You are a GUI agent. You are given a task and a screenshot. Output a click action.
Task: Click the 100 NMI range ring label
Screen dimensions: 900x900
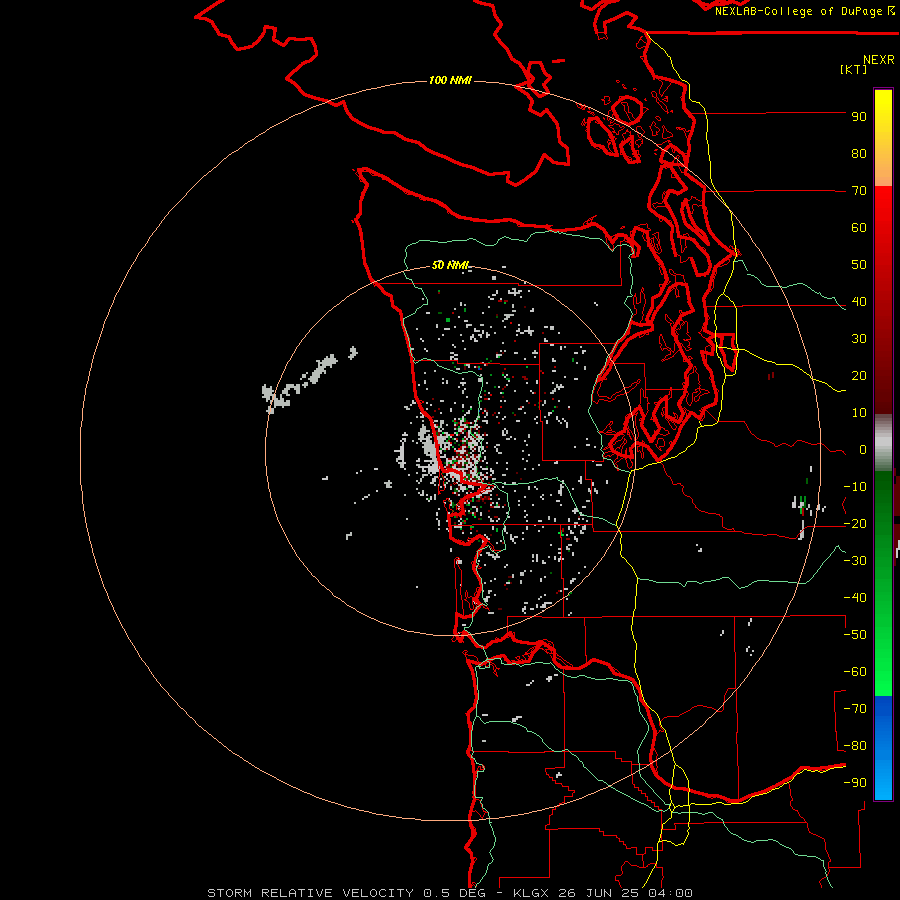pos(450,80)
